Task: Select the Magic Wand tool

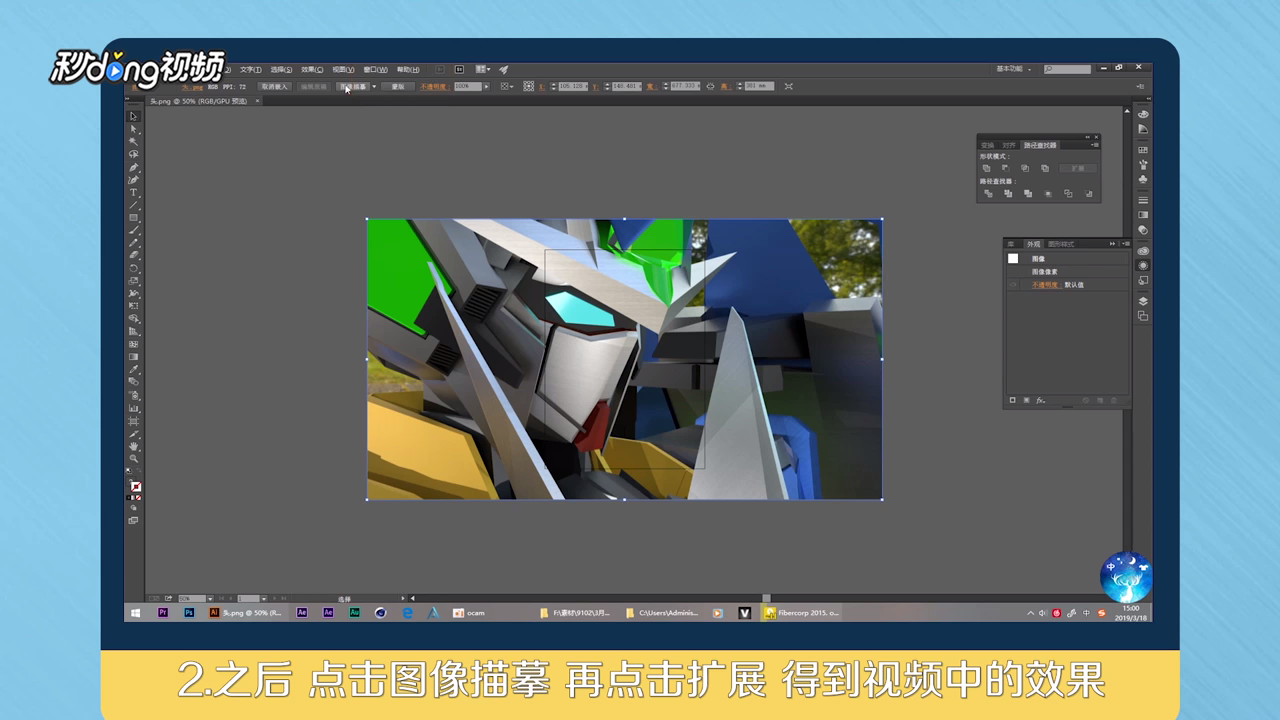Action: click(134, 142)
